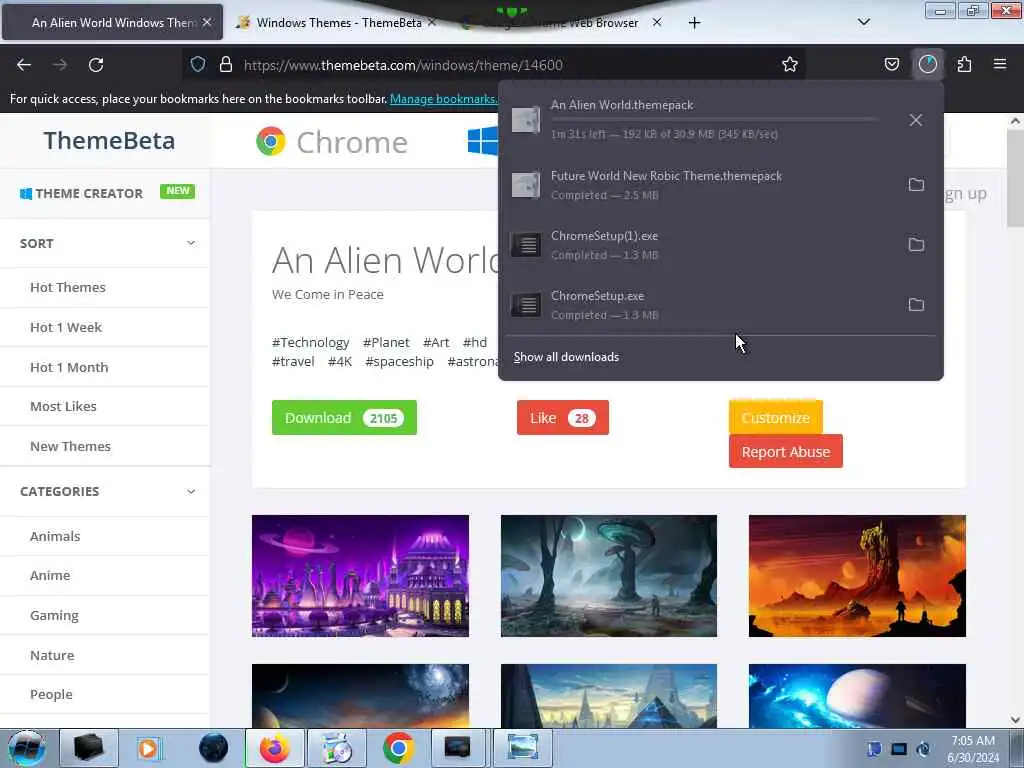The image size is (1024, 768).
Task: Close An Alien World Windows Theme tab
Action: tap(207, 22)
